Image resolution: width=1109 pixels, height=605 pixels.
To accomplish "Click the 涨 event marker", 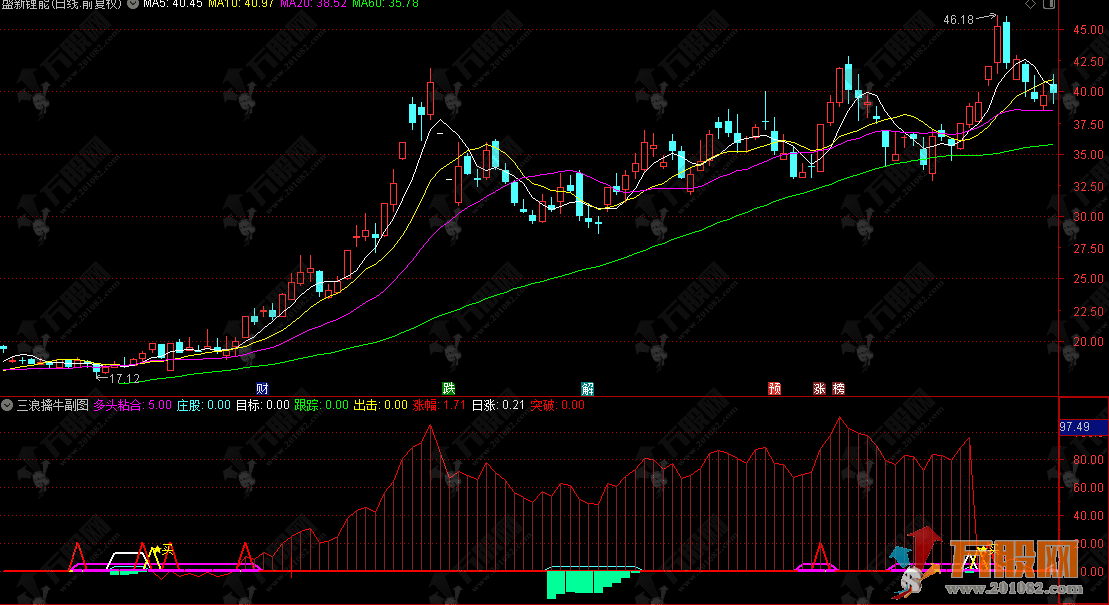I will pos(819,388).
